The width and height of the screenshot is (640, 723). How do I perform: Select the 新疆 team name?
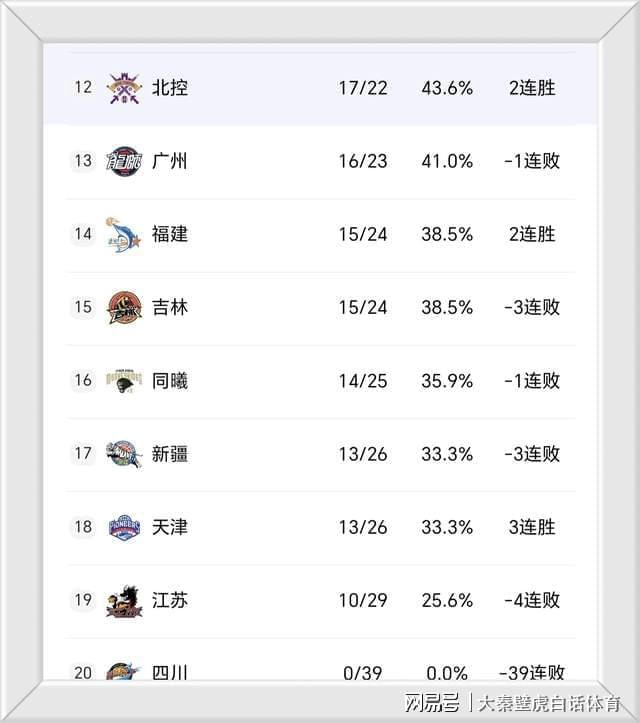click(170, 454)
